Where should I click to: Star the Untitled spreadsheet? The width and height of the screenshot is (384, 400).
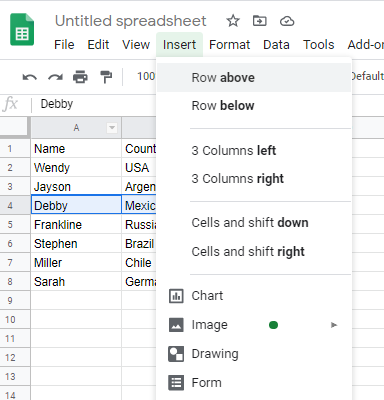point(233,21)
